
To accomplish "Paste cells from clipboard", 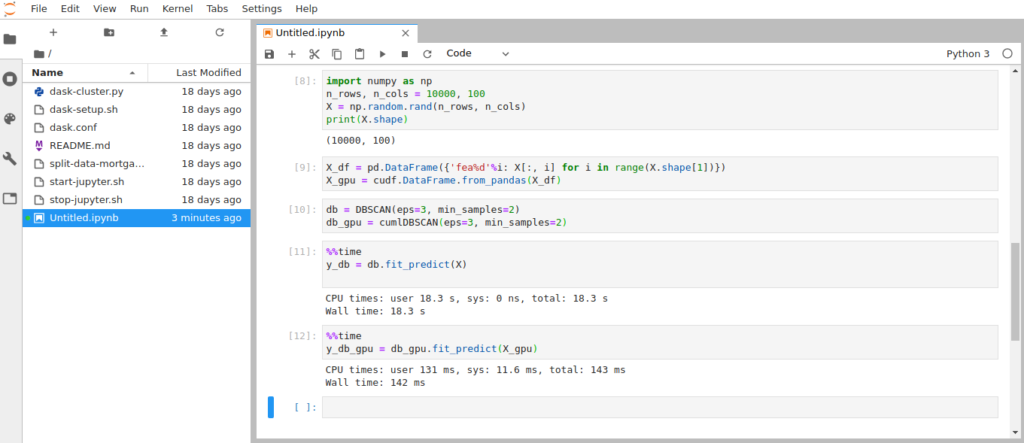I will [x=359, y=54].
